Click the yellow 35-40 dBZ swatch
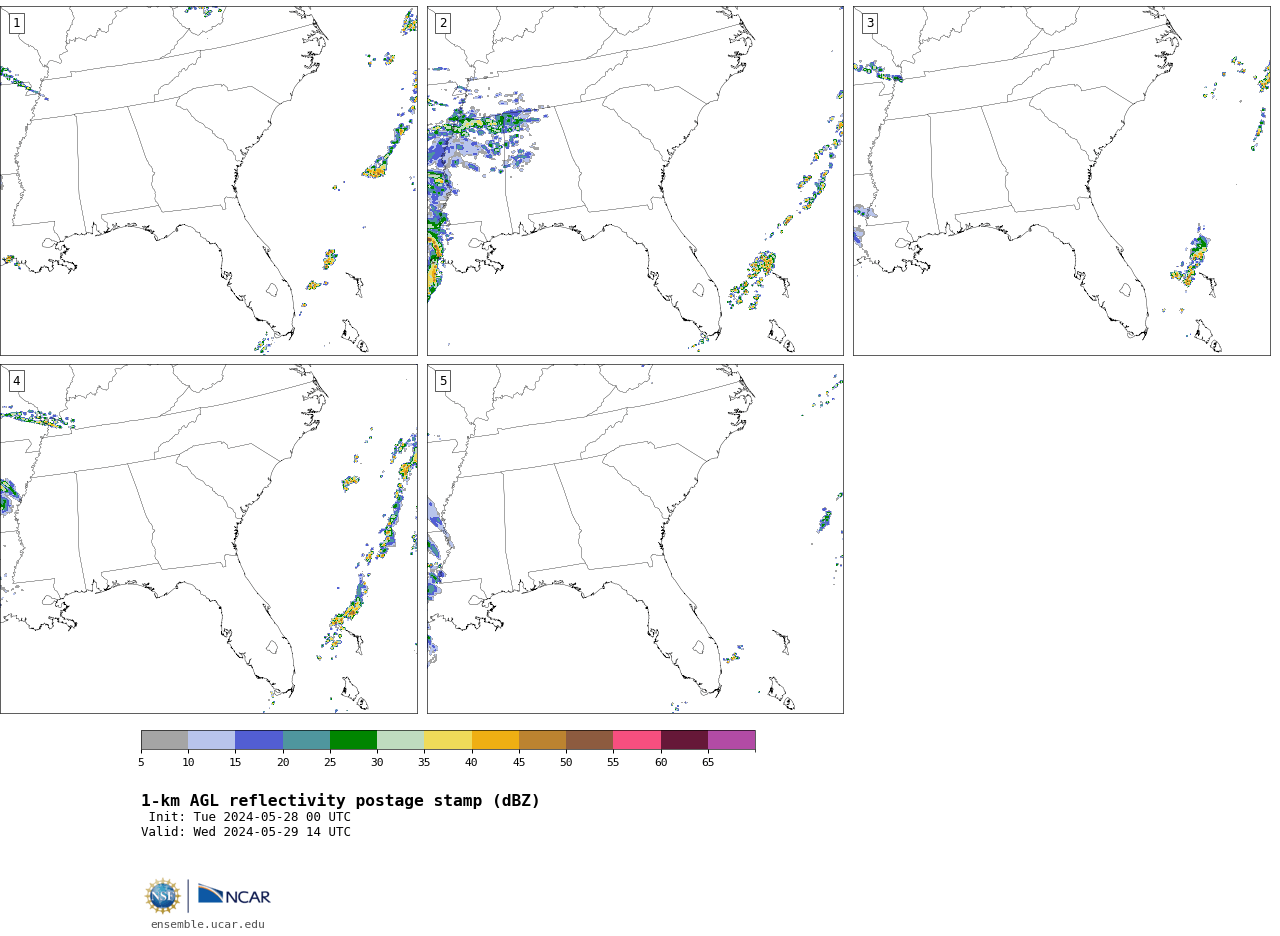This screenshot has height=936, width=1280. [x=448, y=740]
